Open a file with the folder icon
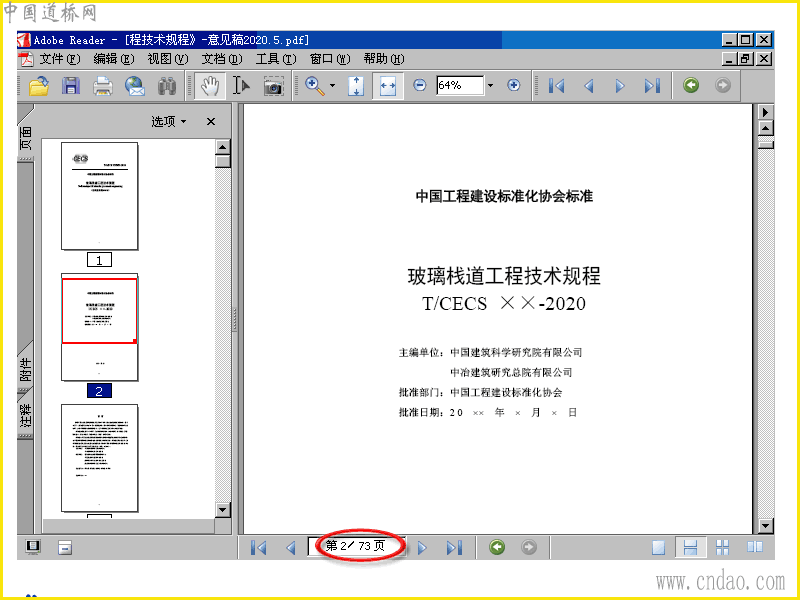 pyautogui.click(x=39, y=86)
